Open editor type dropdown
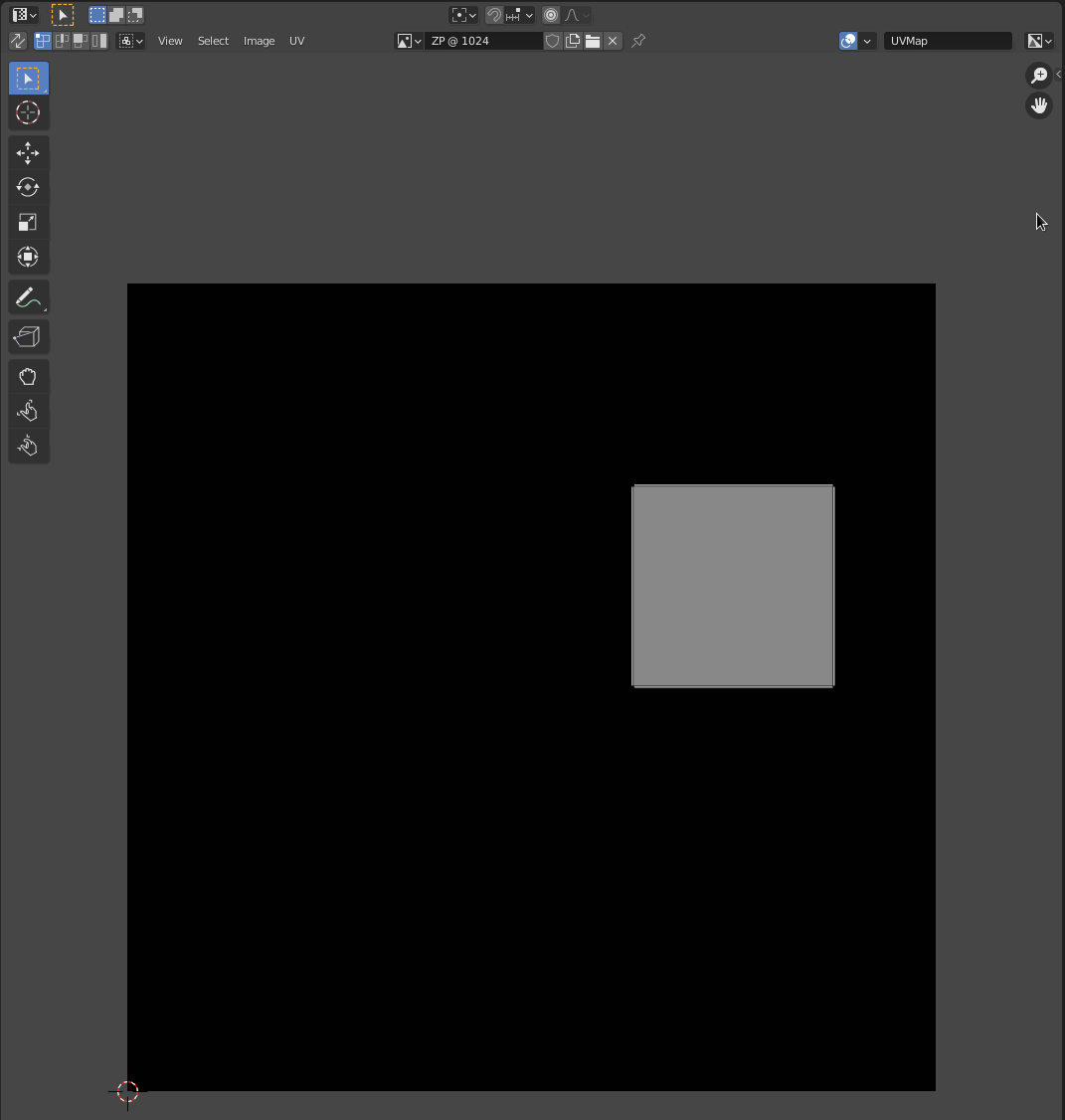Viewport: 1065px width, 1120px height. (24, 15)
